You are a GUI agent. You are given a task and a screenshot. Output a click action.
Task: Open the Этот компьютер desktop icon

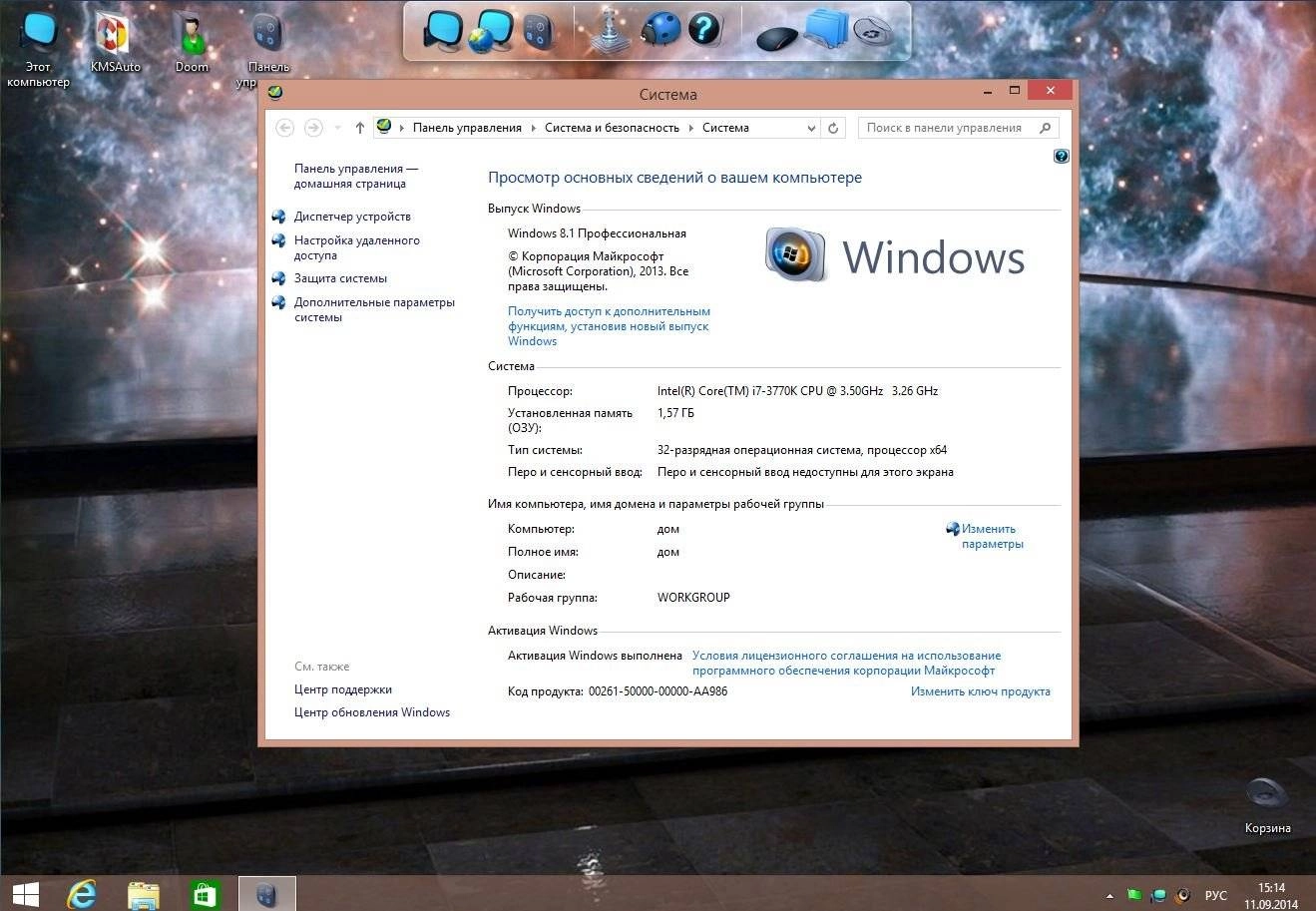(38, 48)
